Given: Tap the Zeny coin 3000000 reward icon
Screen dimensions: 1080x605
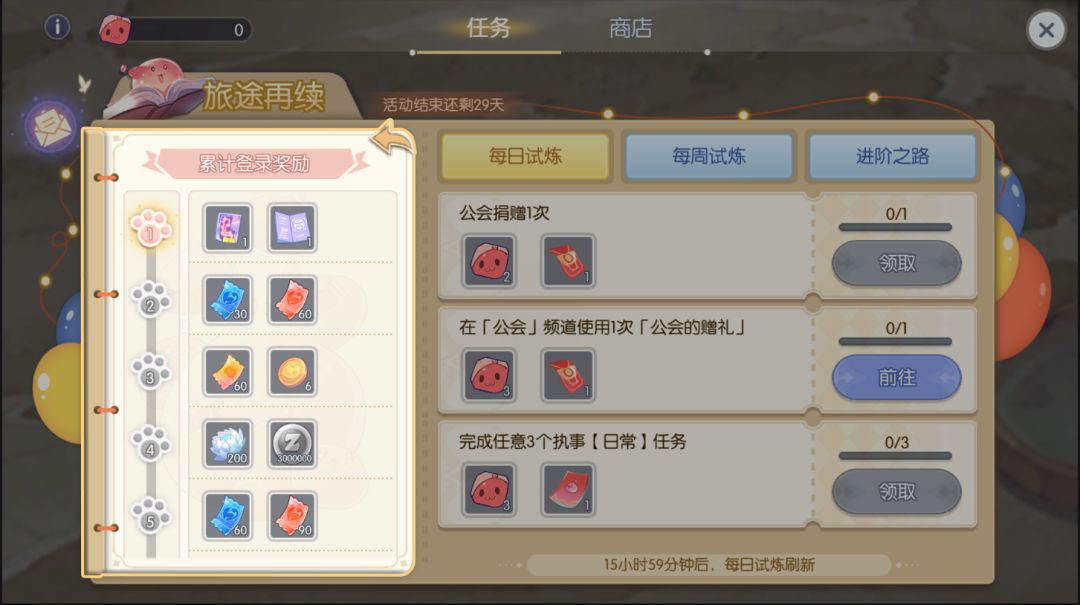Looking at the screenshot, I should pyautogui.click(x=292, y=444).
